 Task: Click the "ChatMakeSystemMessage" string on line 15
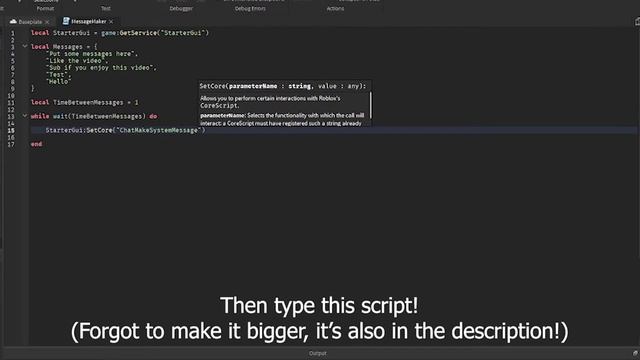[x=159, y=130]
